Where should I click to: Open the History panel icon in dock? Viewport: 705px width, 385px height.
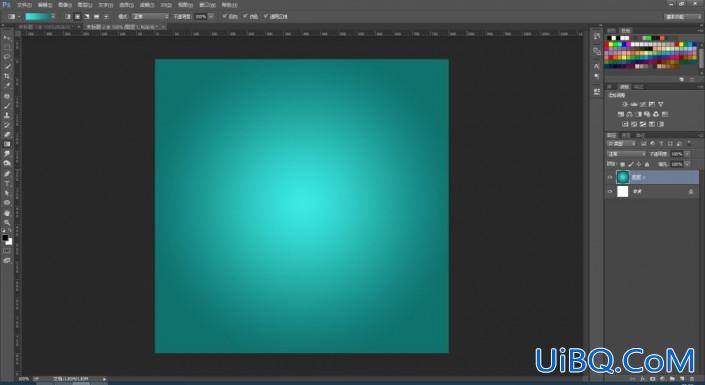point(597,36)
